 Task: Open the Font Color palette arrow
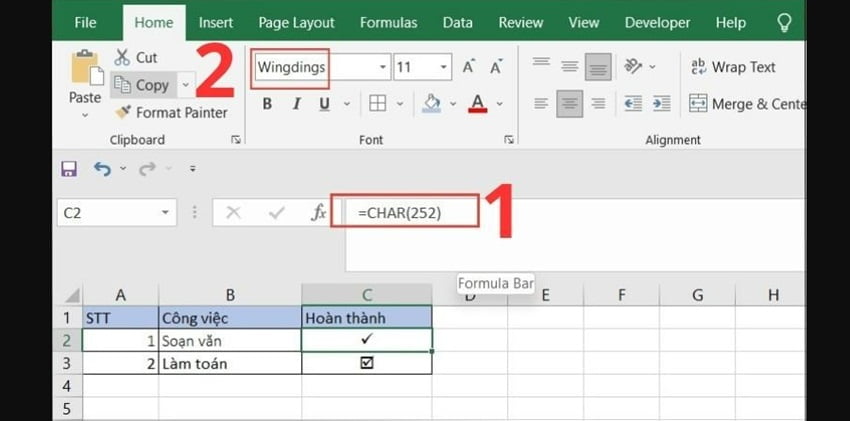500,103
